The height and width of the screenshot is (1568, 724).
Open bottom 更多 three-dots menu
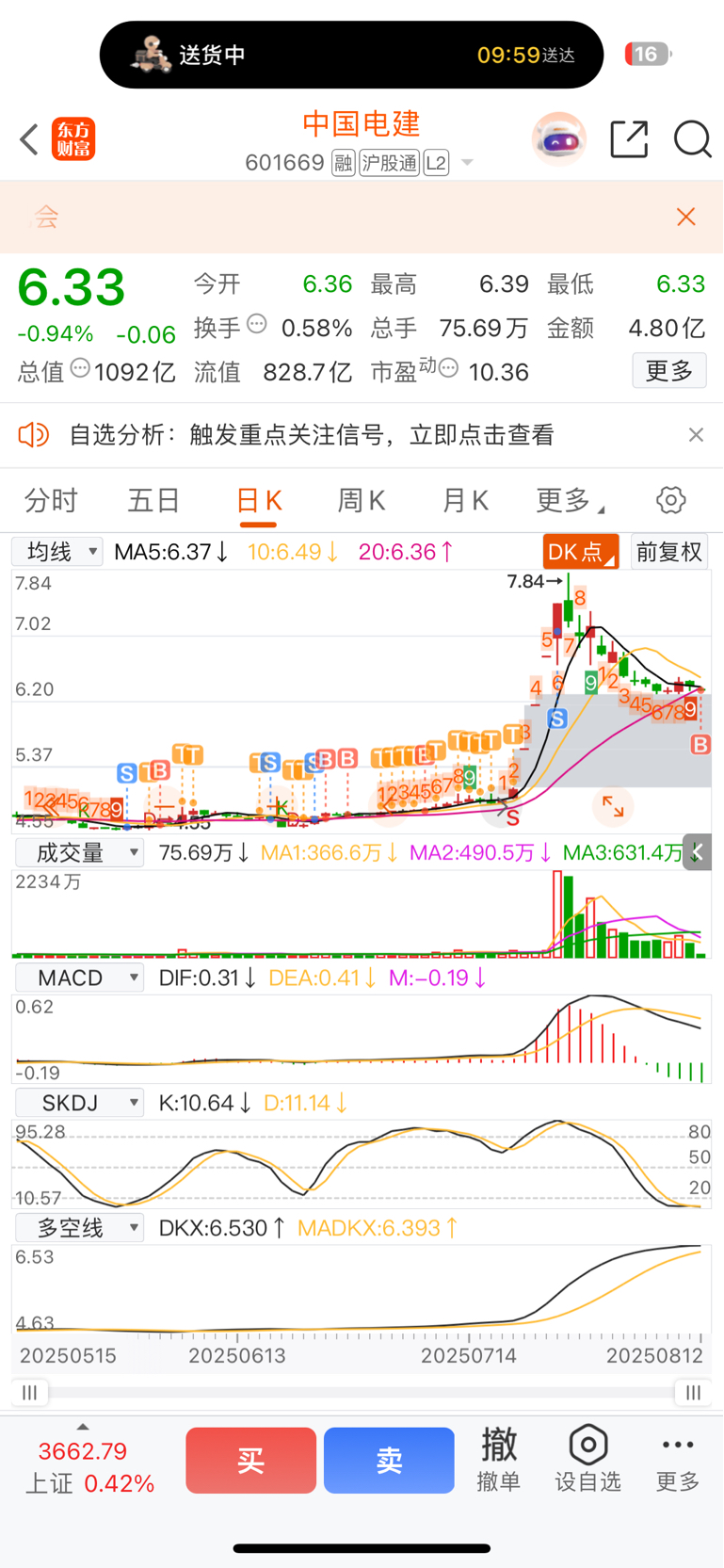678,1460
